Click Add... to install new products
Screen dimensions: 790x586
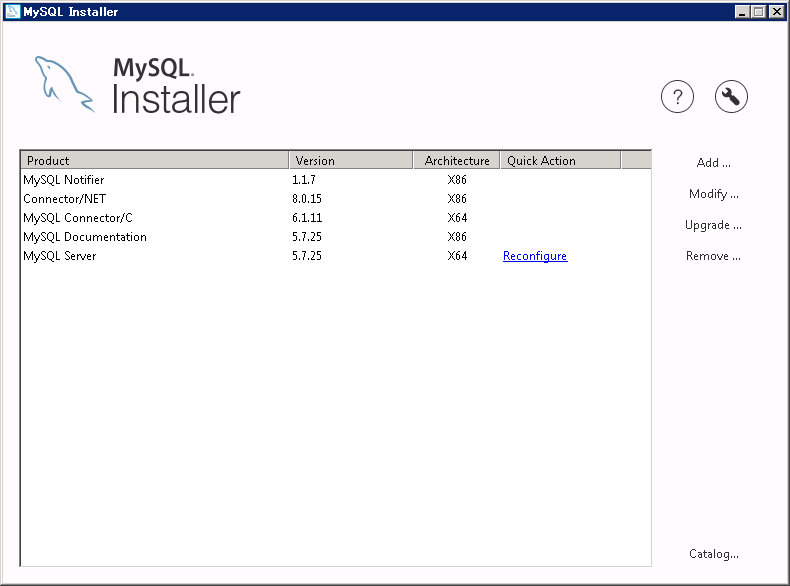(713, 163)
